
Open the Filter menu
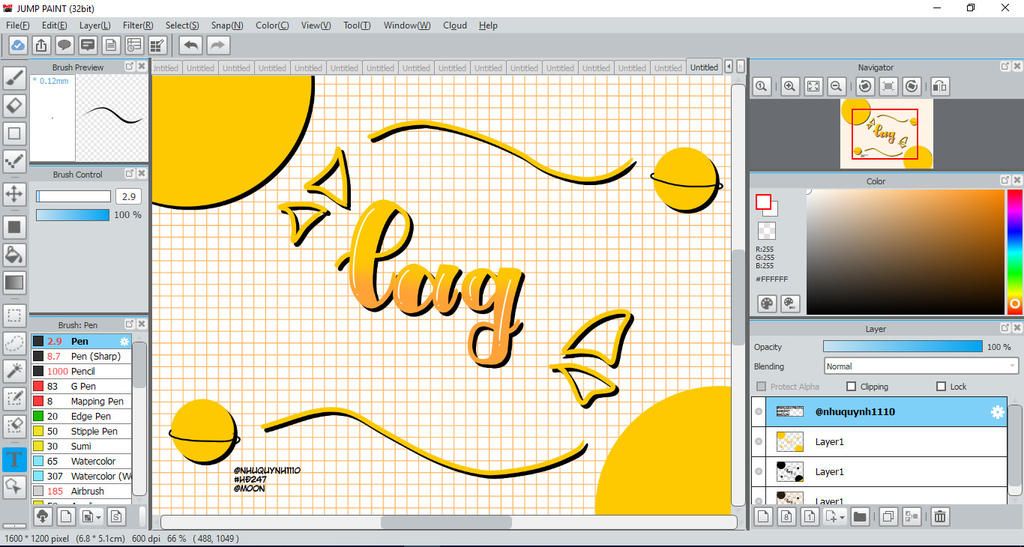click(138, 25)
